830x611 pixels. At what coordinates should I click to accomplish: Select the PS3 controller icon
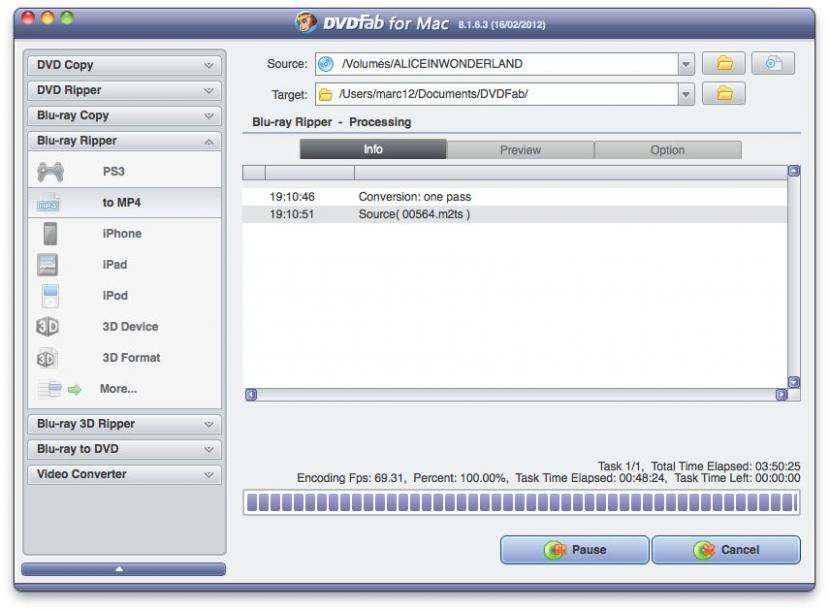[50, 172]
